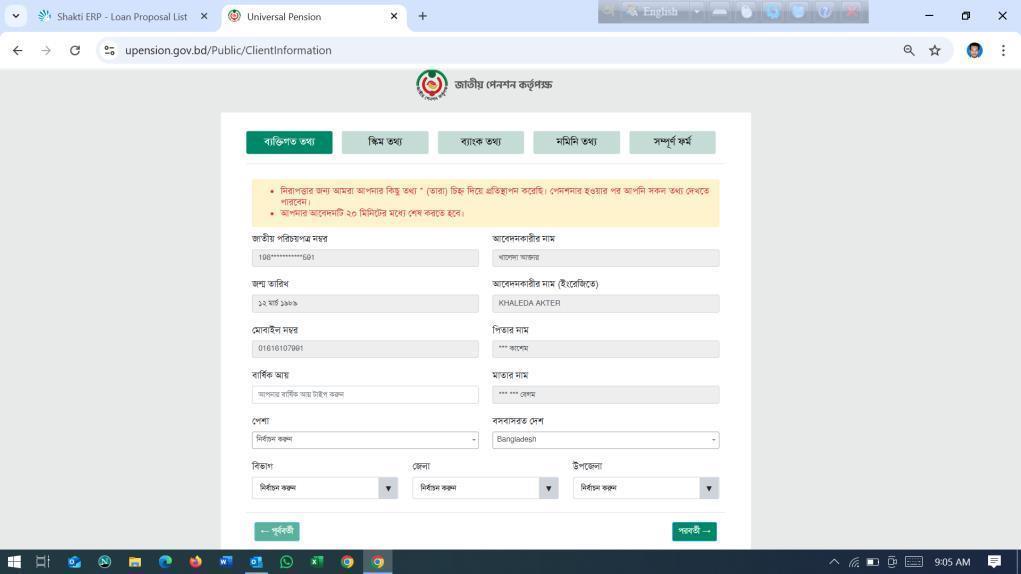
Task: Open the জেলা (district) dropdown
Action: pos(485,488)
